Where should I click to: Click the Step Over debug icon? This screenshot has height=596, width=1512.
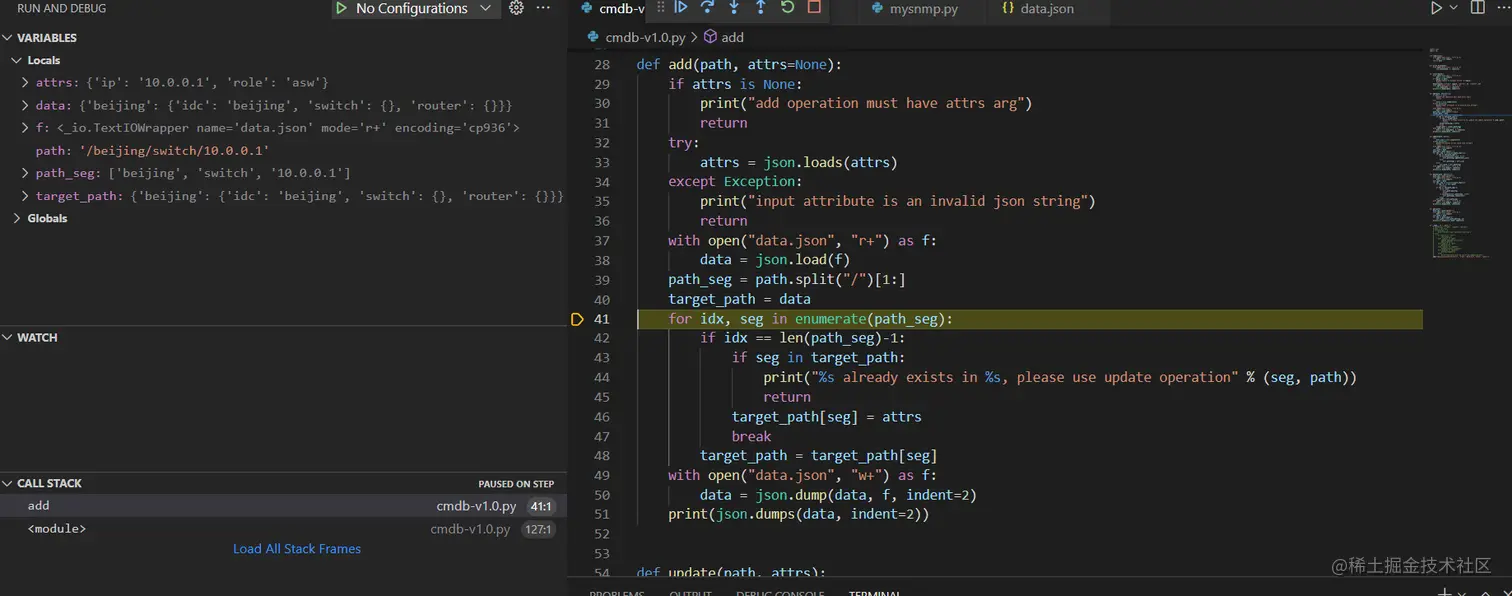click(x=707, y=8)
